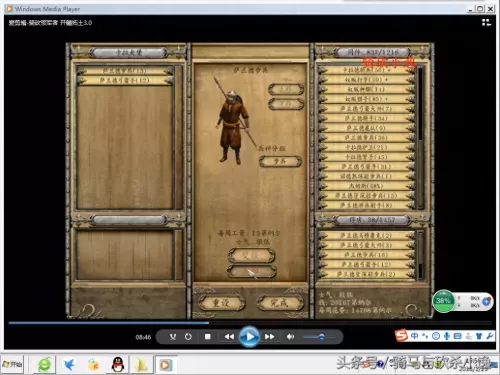This screenshot has height=375, width=500.
Task: Switch to library view icon top-right
Action: pos(486,22)
